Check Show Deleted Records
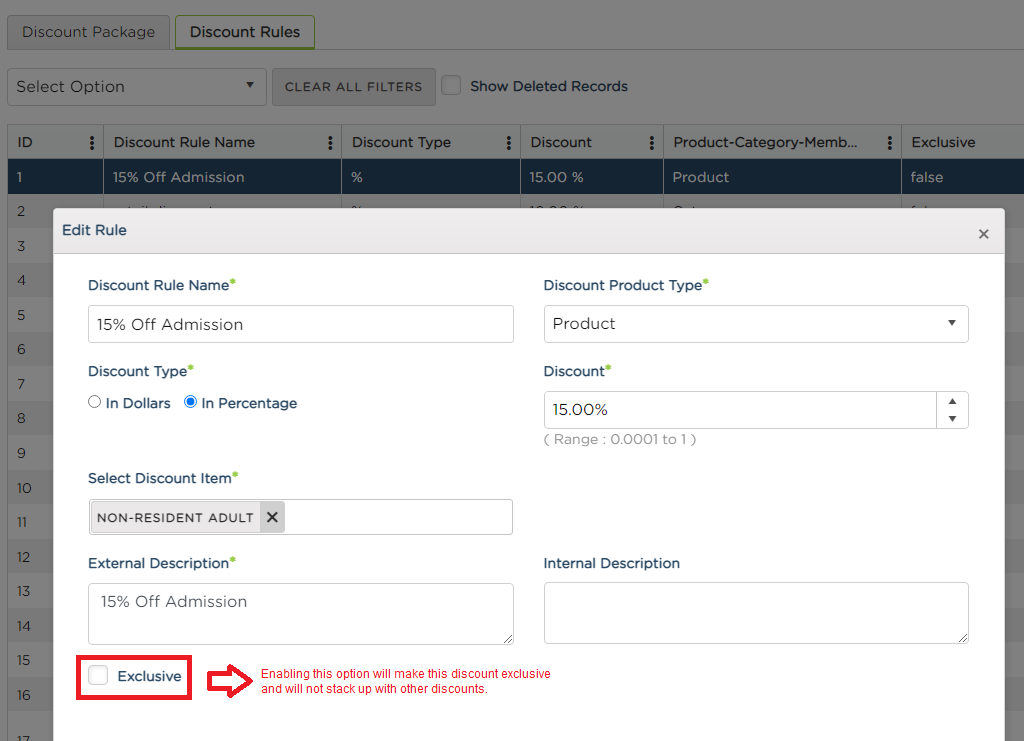This screenshot has width=1024, height=741. (x=451, y=86)
